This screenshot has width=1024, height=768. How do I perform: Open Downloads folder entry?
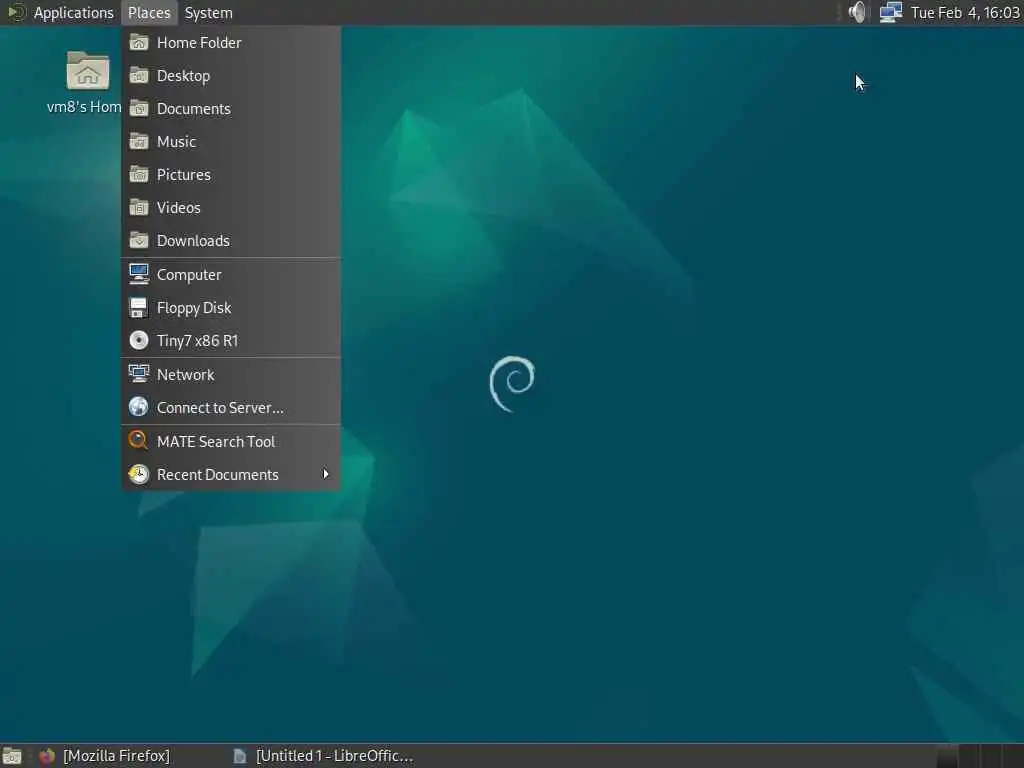(x=231, y=240)
